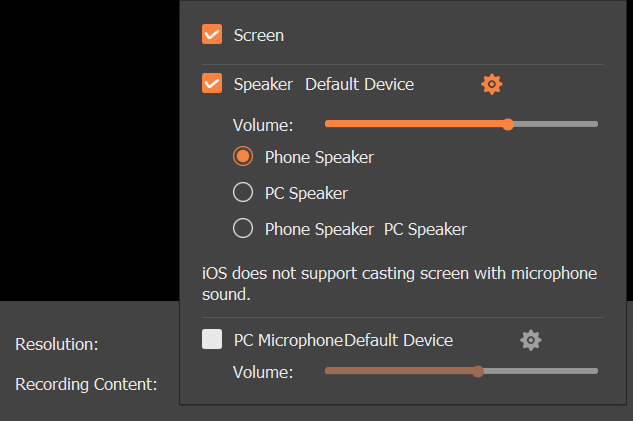Click the Screen text label
The width and height of the screenshot is (633, 421).
pos(259,36)
